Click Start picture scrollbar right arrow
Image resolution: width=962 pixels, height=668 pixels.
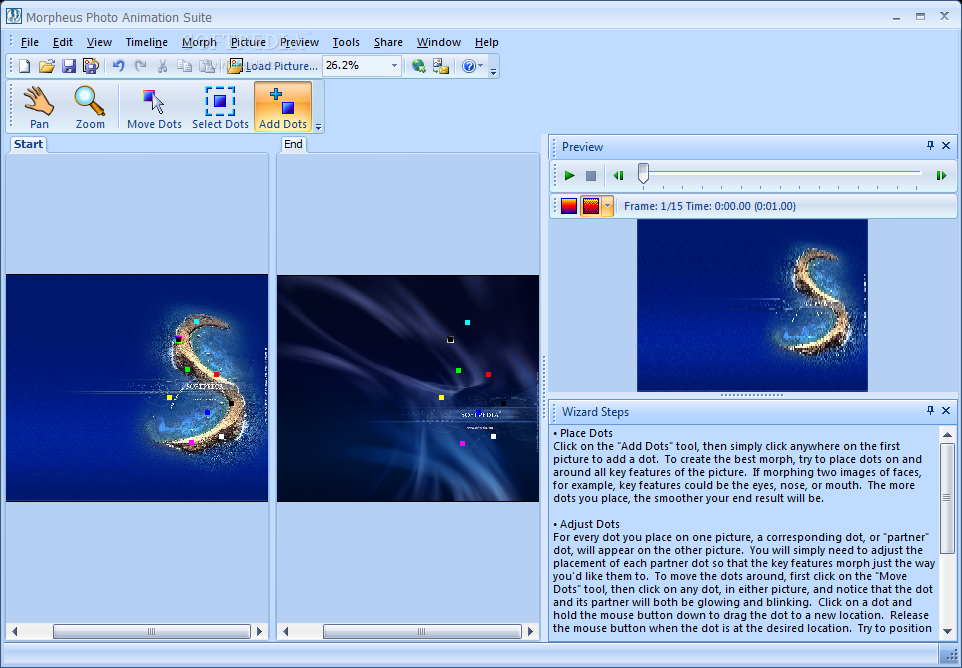coord(260,631)
